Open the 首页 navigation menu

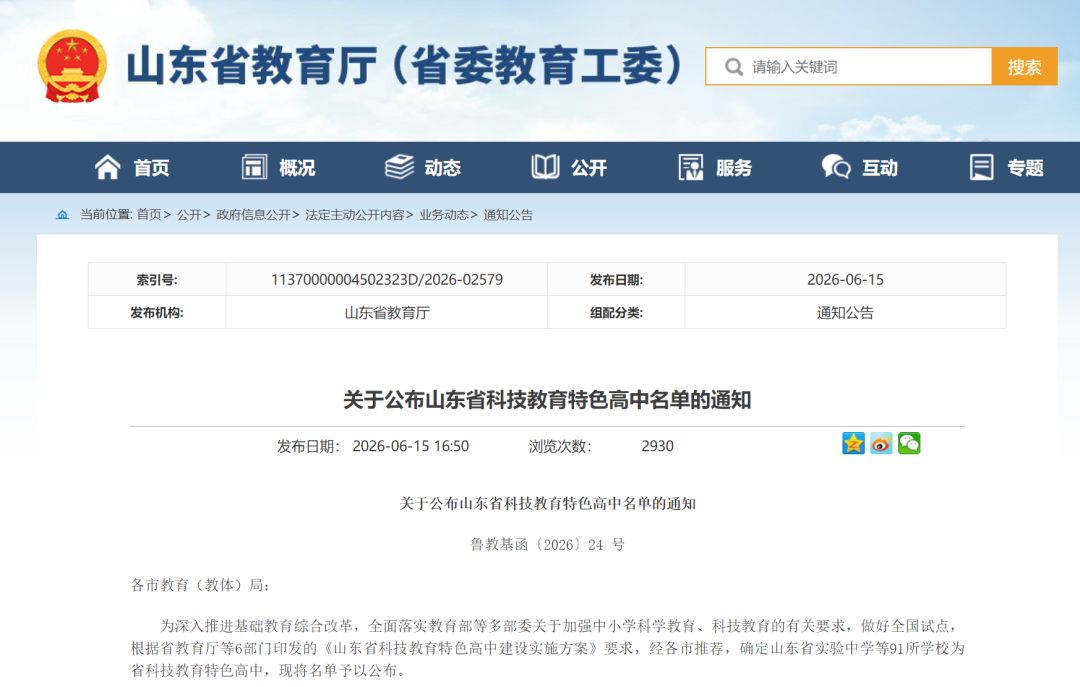(151, 167)
